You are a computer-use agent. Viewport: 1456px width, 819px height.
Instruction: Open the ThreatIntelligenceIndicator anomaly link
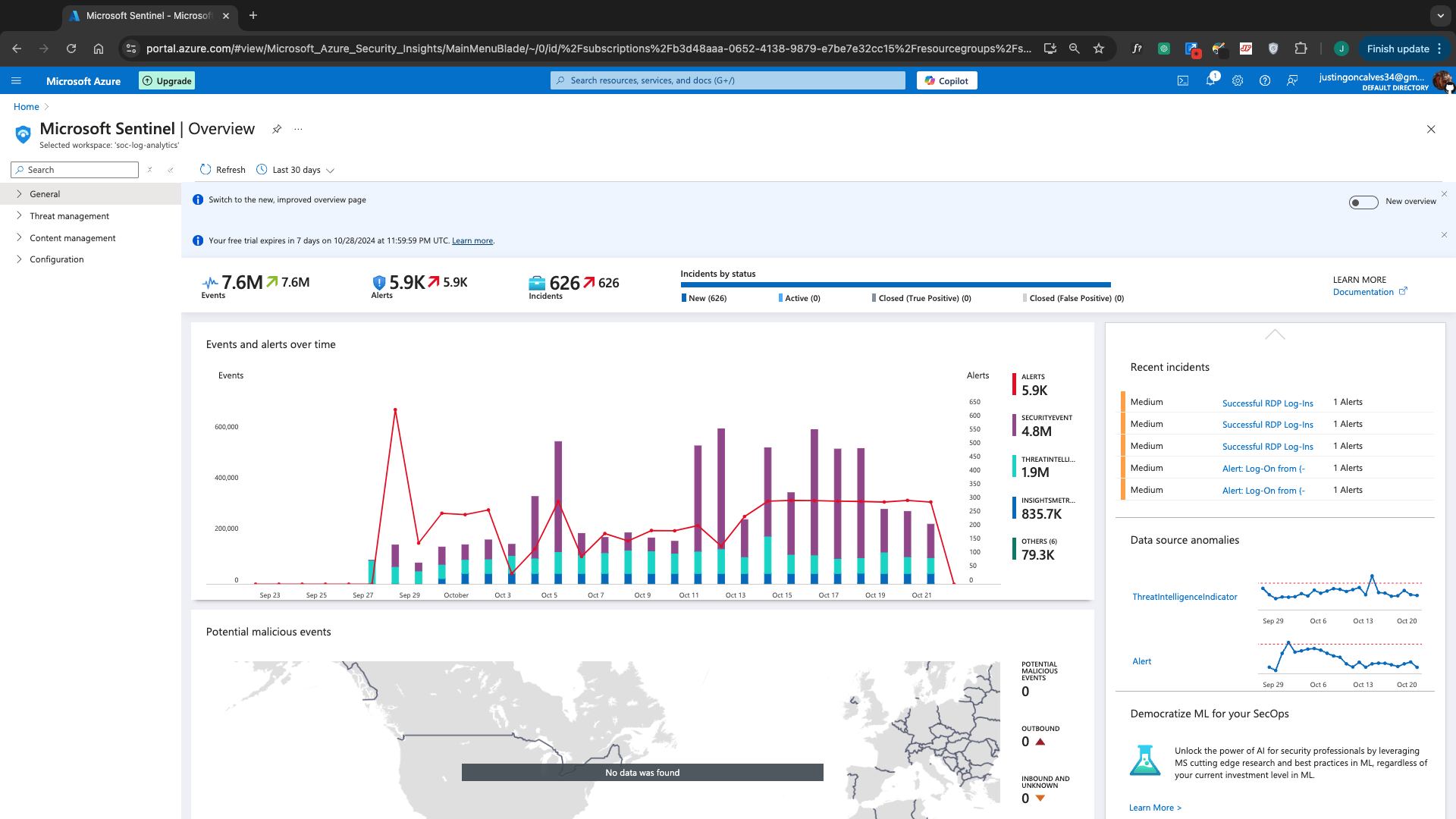click(x=1185, y=598)
